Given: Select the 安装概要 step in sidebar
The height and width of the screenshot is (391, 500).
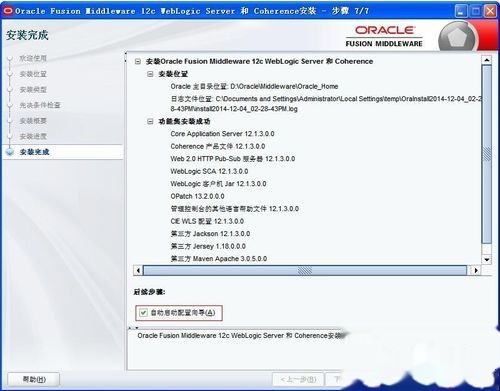Looking at the screenshot, I should [x=33, y=121].
